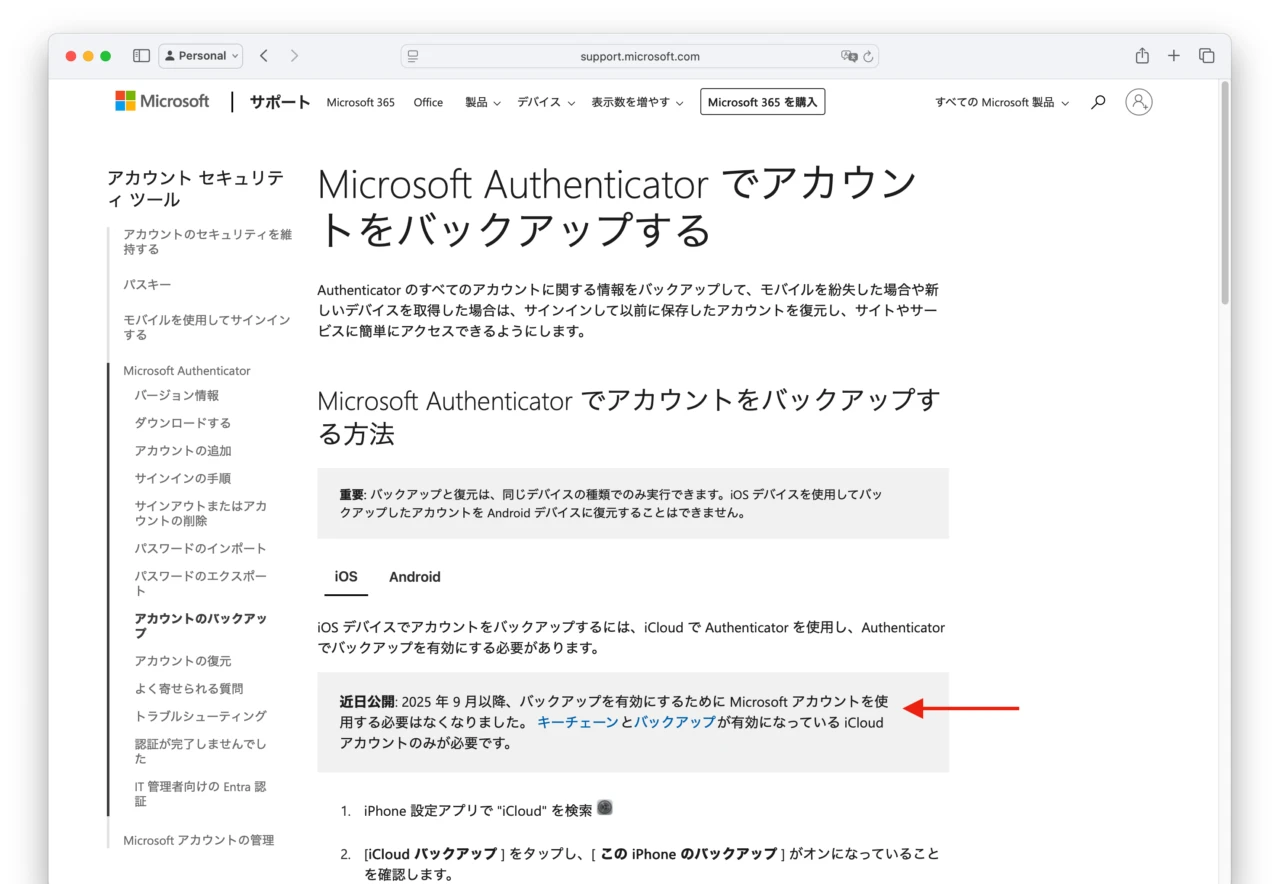The height and width of the screenshot is (884, 1280).
Task: Click the reload icon in the address bar
Action: click(x=866, y=56)
